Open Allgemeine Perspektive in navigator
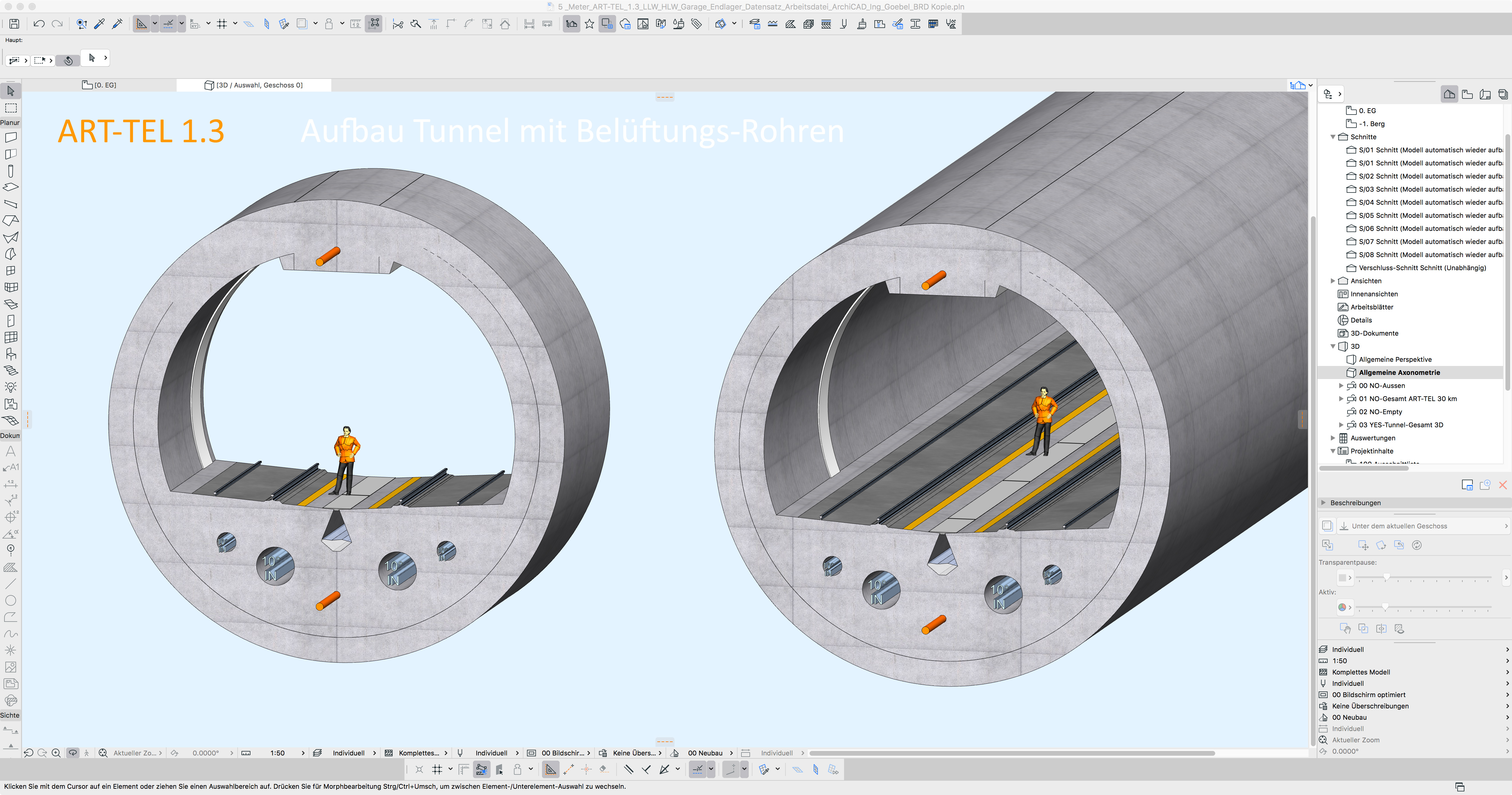Screen dimensions: 1512x795 click(x=1395, y=359)
